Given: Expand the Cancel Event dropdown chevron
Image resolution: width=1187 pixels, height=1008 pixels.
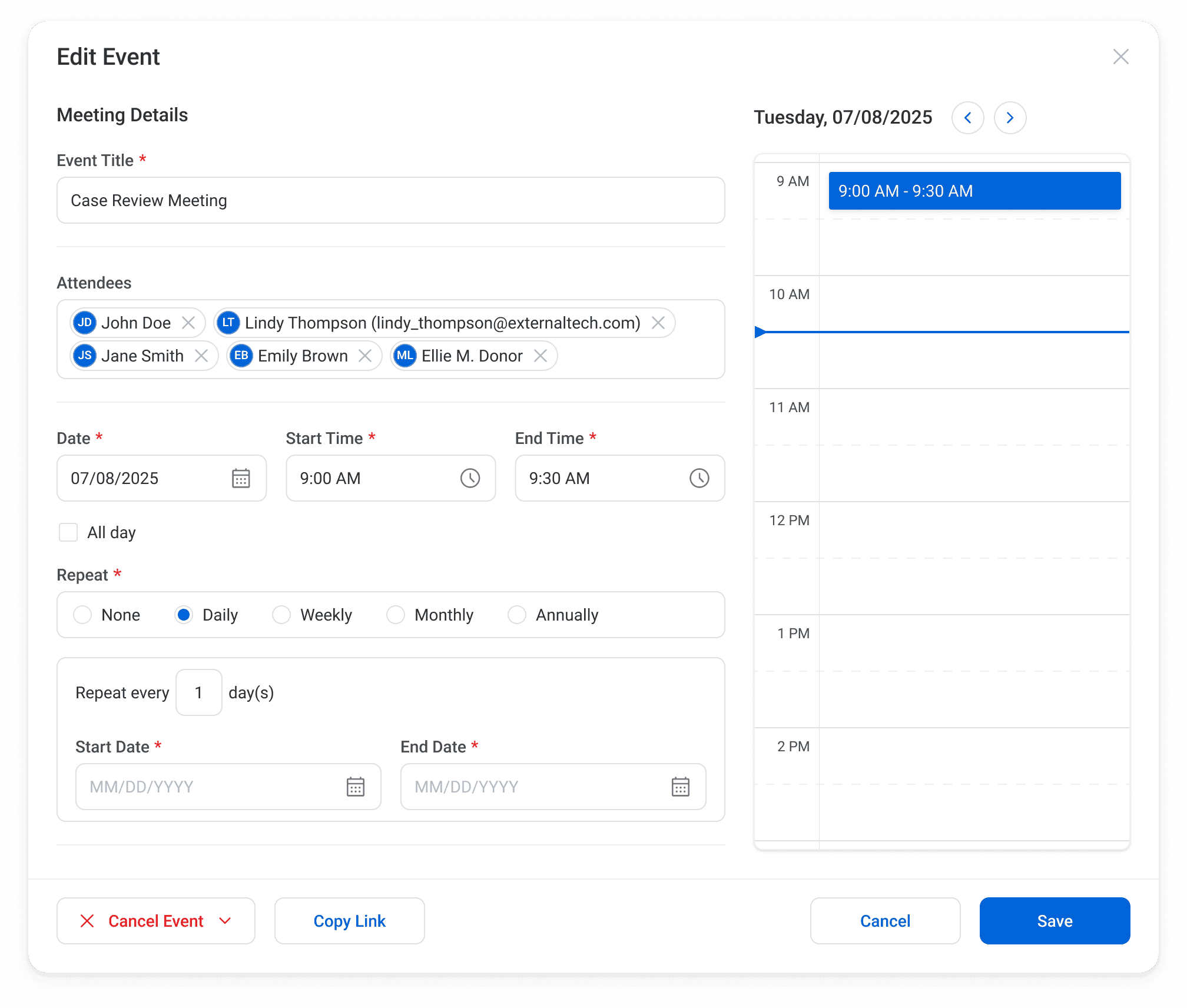Looking at the screenshot, I should [225, 921].
